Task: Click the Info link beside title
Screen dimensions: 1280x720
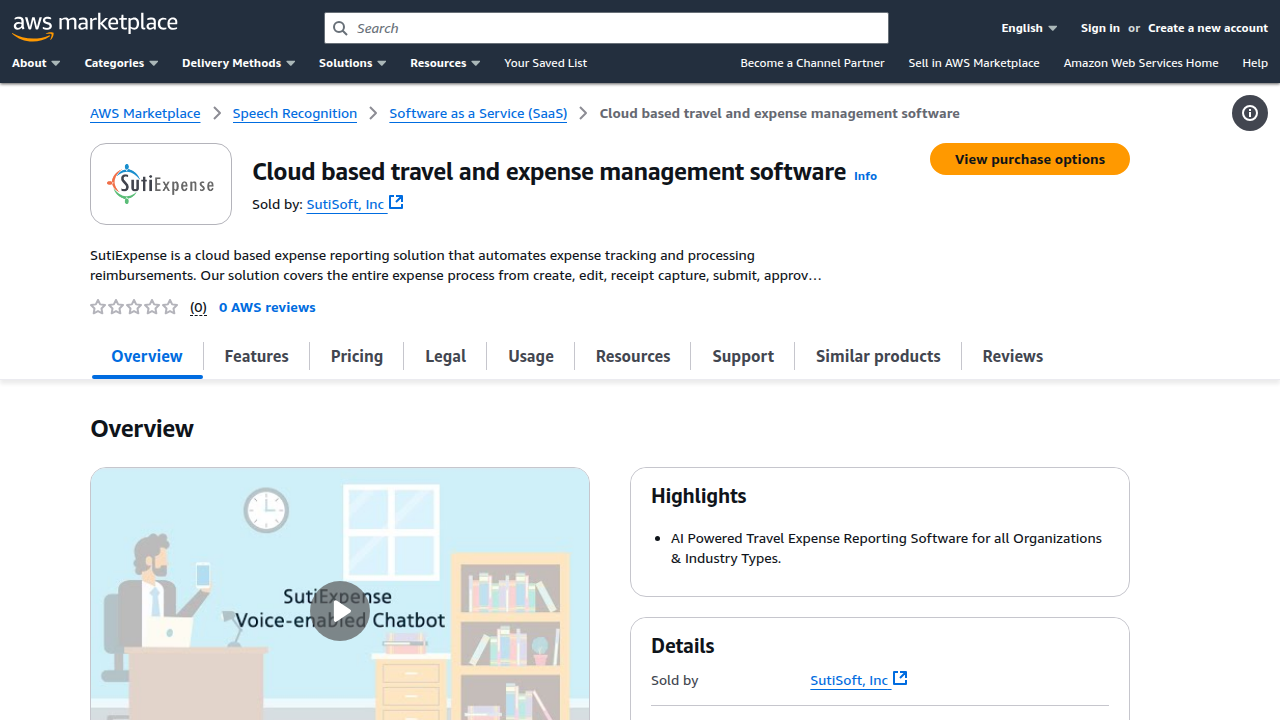Action: (865, 176)
